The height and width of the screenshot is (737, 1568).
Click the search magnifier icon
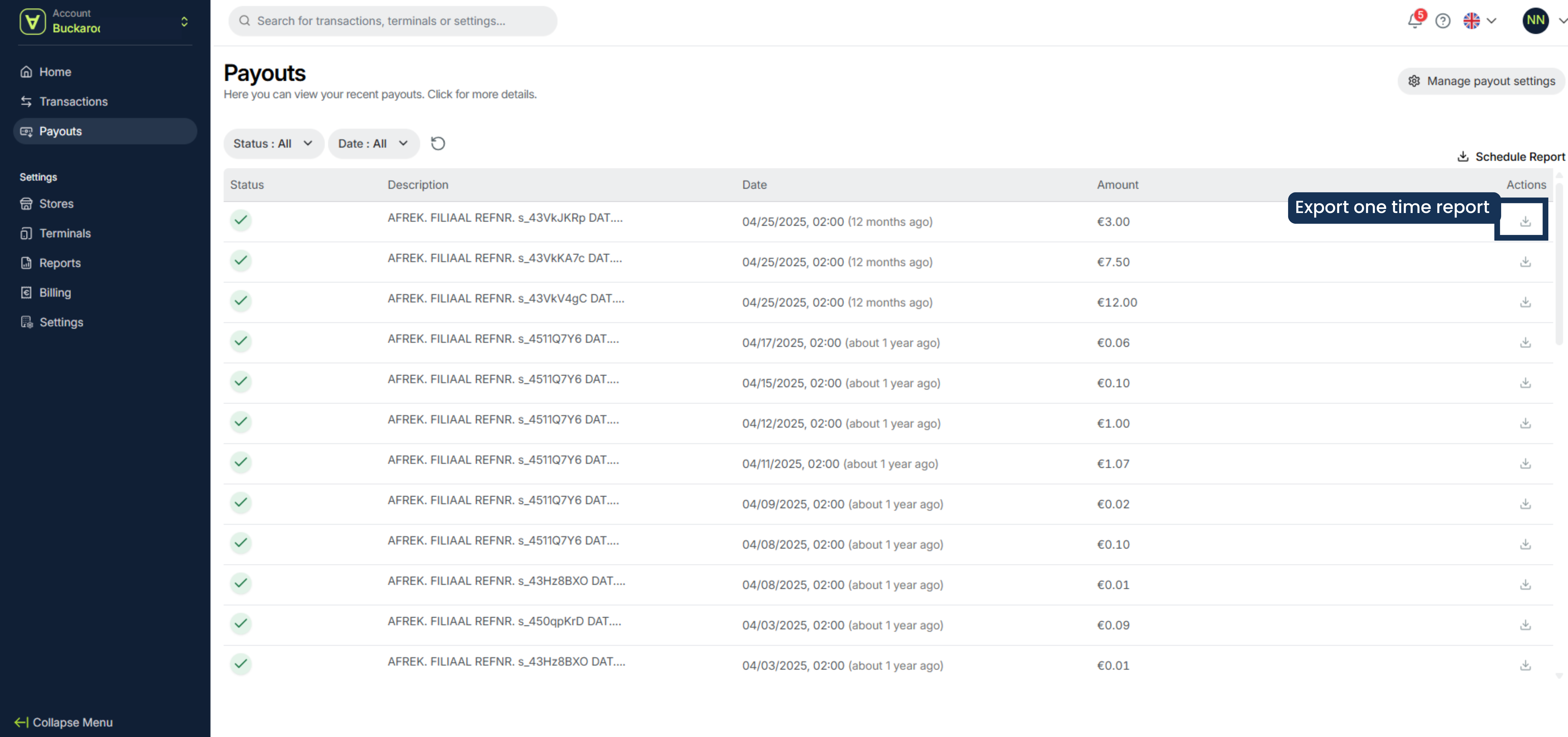pos(245,21)
